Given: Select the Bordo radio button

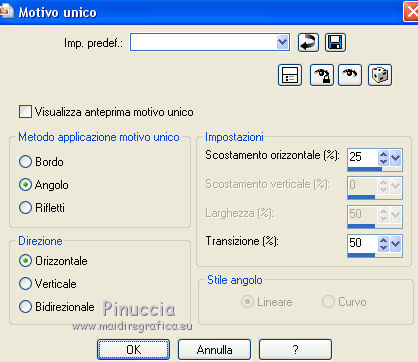Looking at the screenshot, I should (25, 162).
